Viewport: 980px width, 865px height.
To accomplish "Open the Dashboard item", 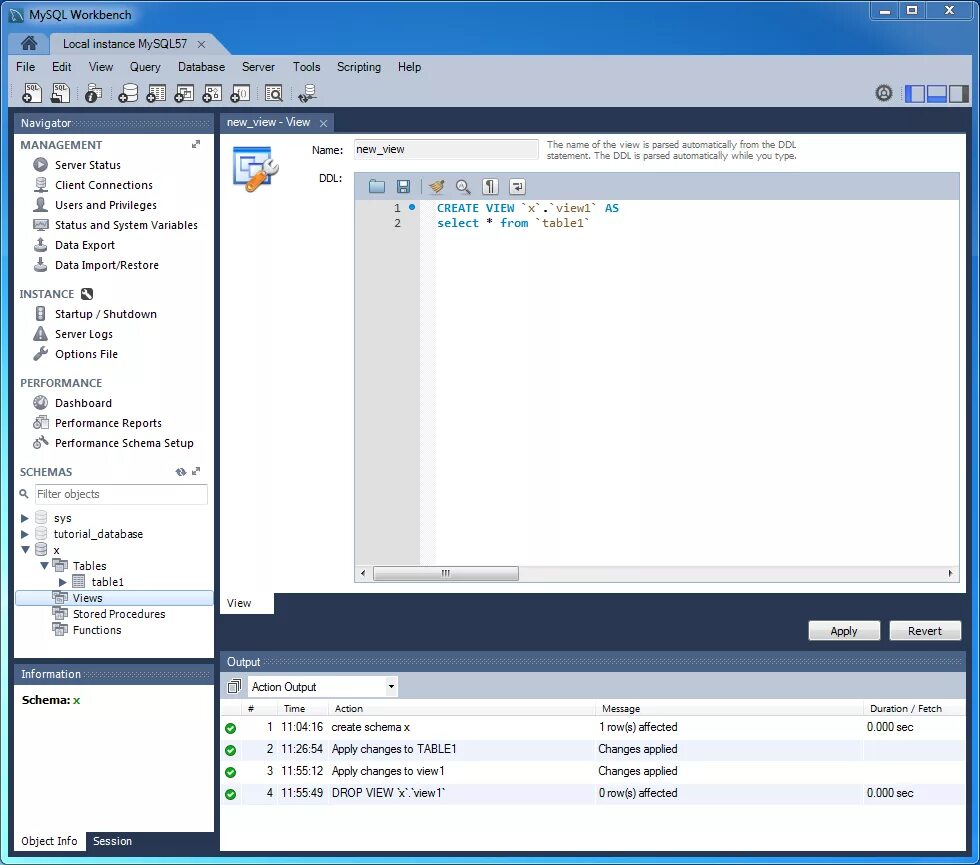I will coord(83,403).
